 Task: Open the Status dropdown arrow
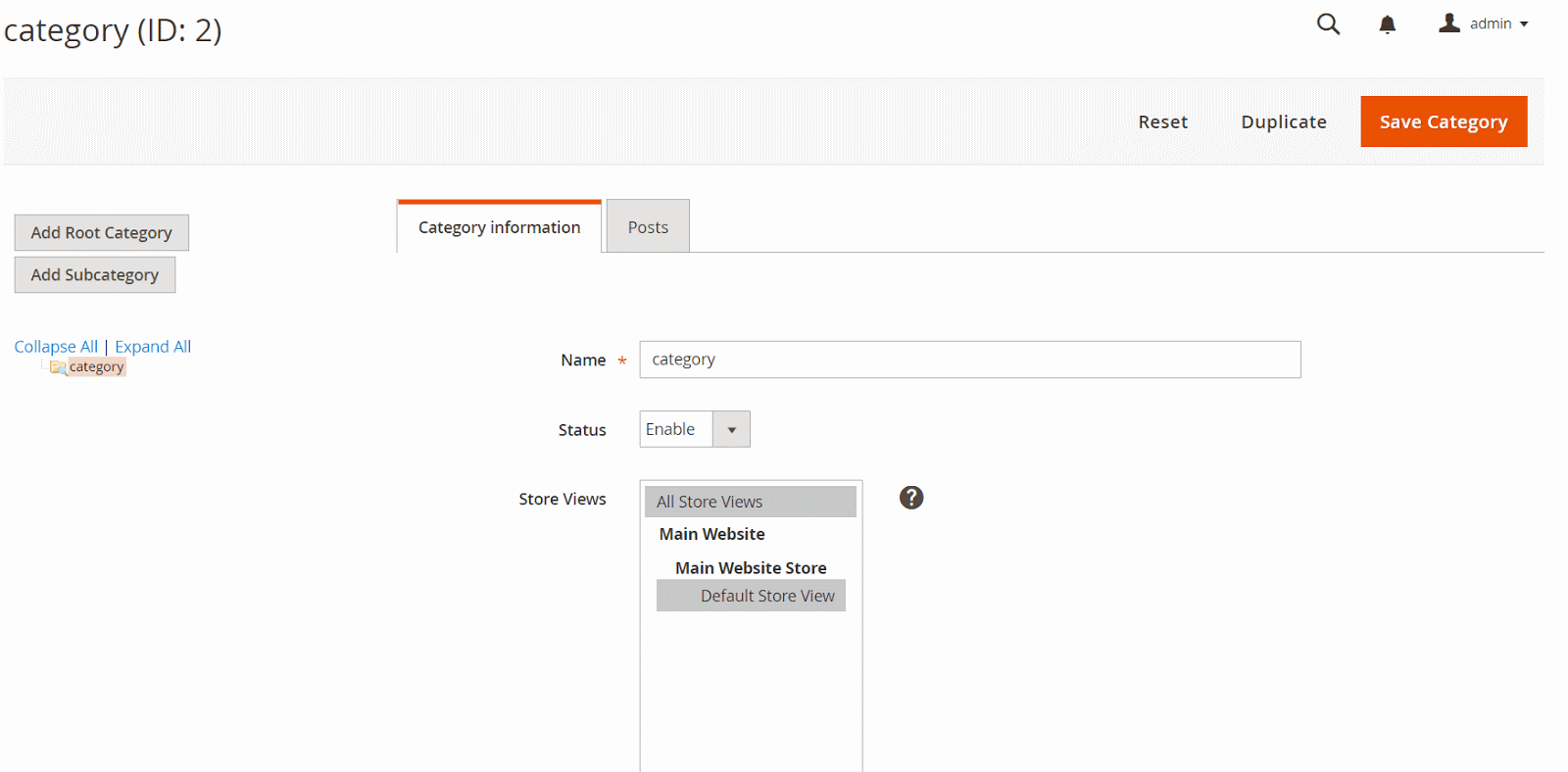[x=731, y=429]
